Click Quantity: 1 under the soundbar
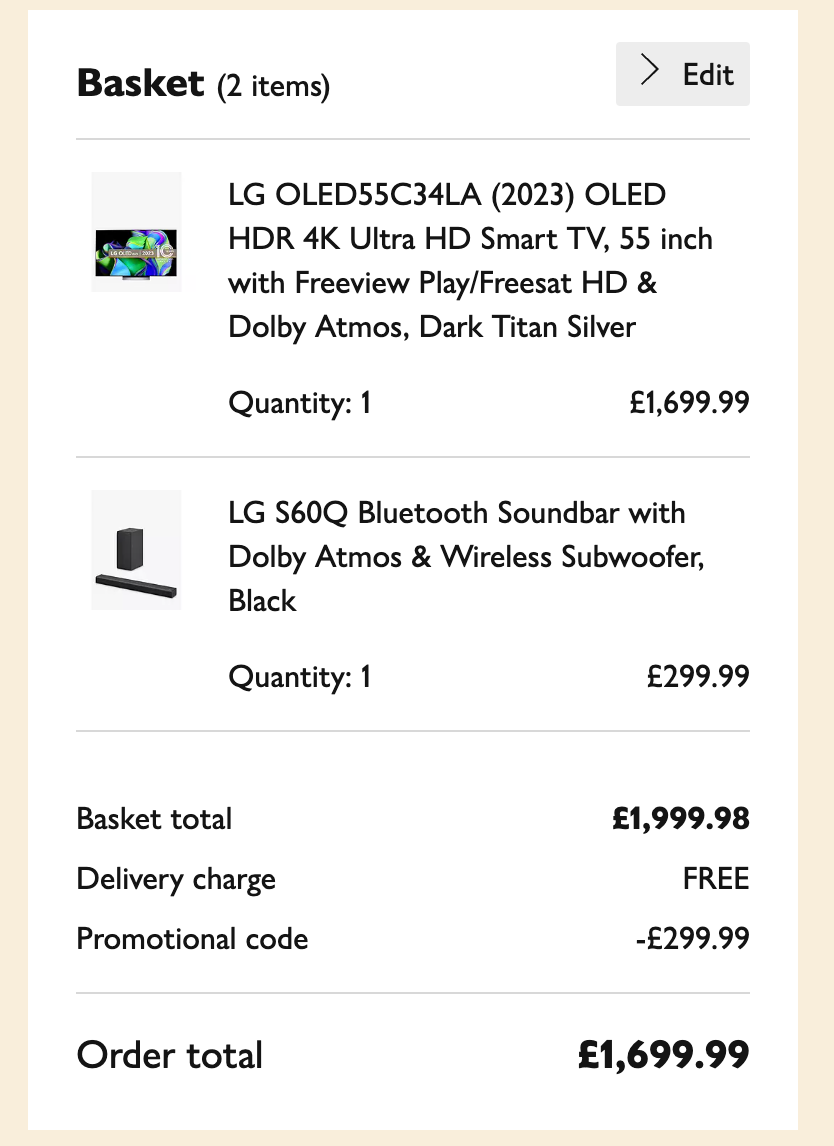This screenshot has width=834, height=1146. [x=300, y=677]
